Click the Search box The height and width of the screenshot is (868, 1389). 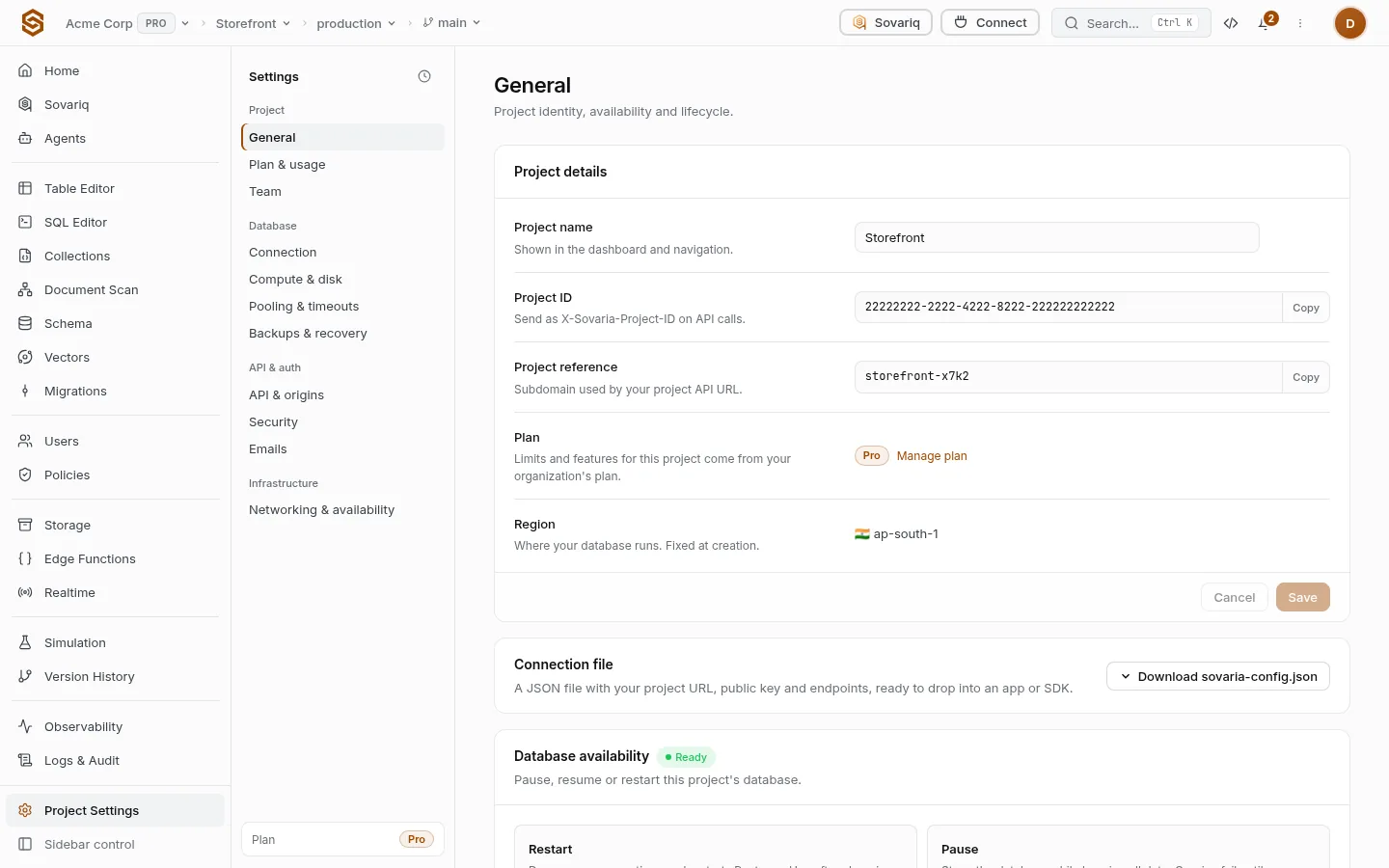point(1131,22)
